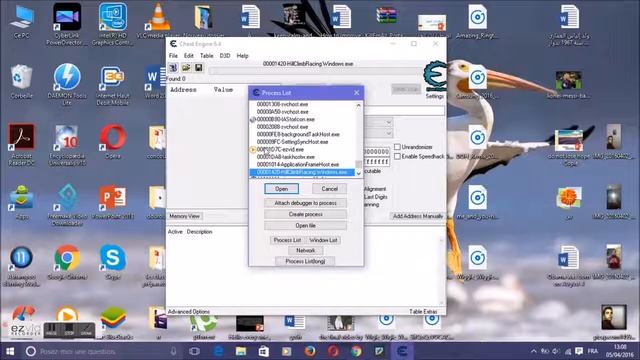The height and width of the screenshot is (360, 640).
Task: Click the Memory View button
Action: pos(184,216)
